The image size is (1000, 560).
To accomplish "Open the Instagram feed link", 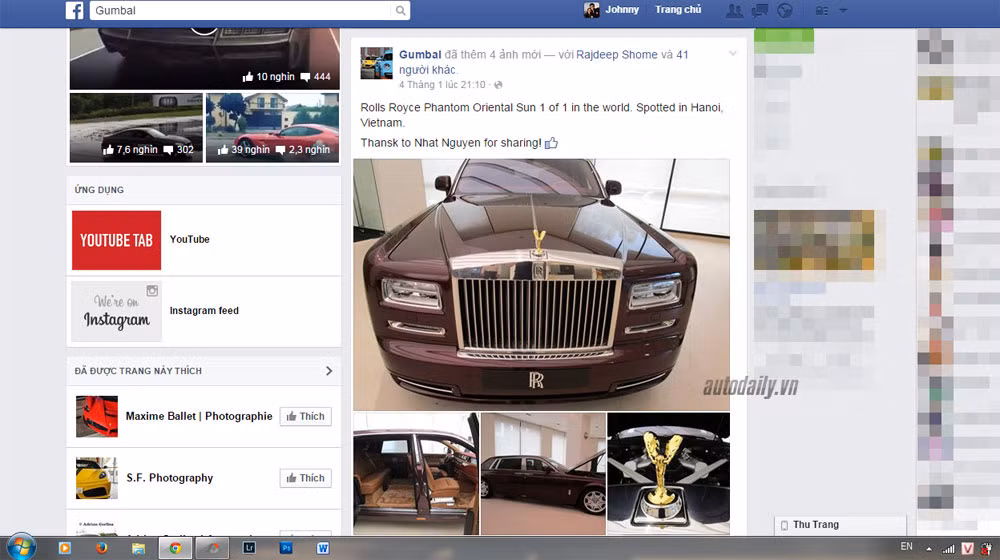I will click(204, 311).
